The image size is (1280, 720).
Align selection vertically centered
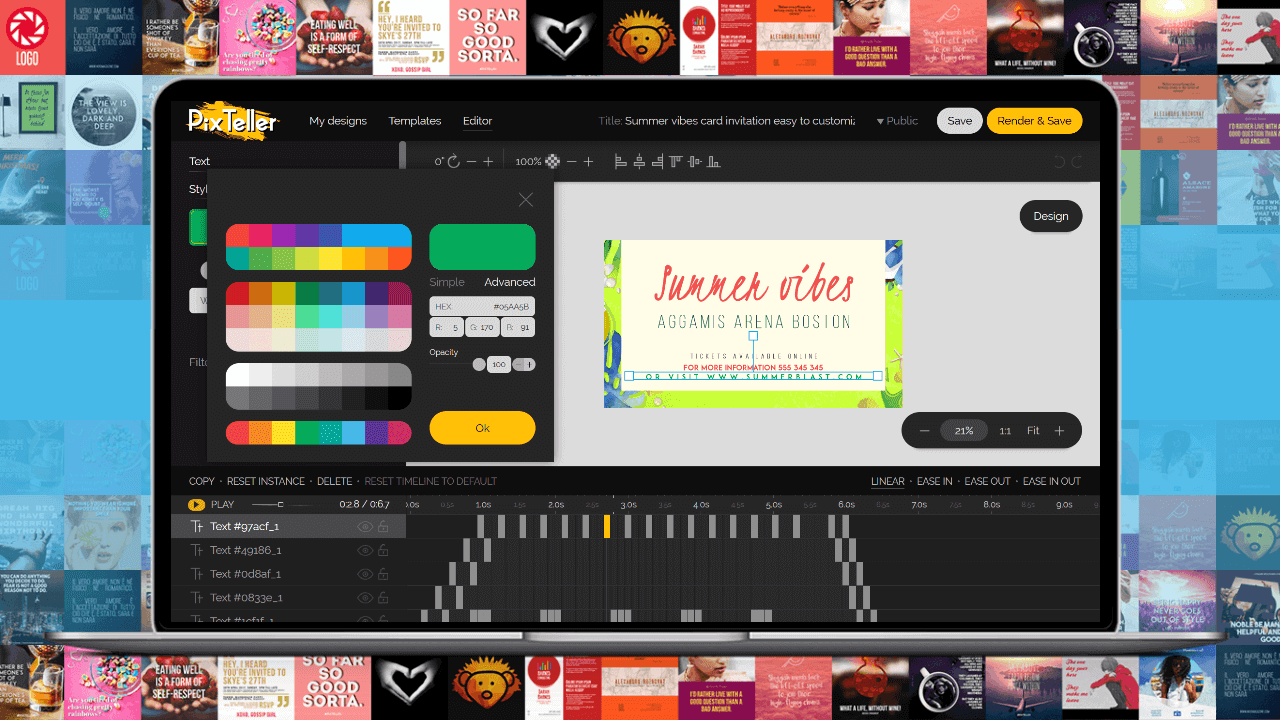pyautogui.click(x=694, y=161)
